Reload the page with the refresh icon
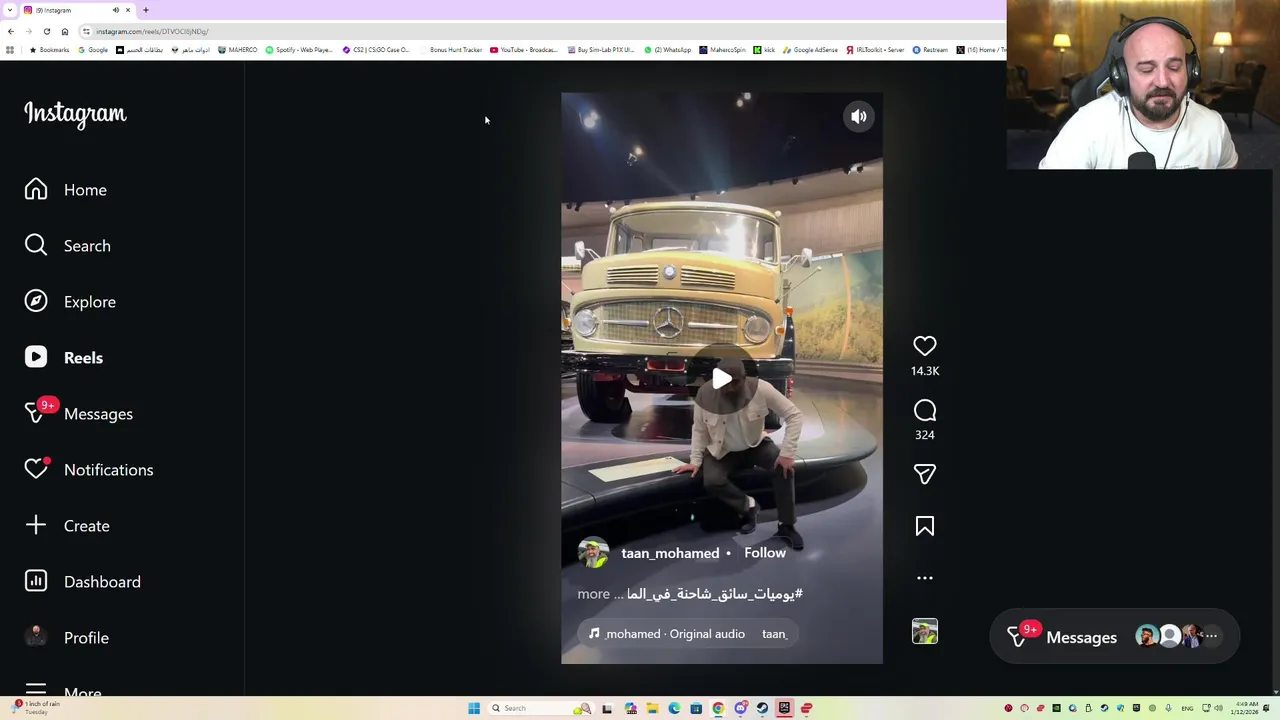This screenshot has width=1280, height=720. tap(47, 31)
